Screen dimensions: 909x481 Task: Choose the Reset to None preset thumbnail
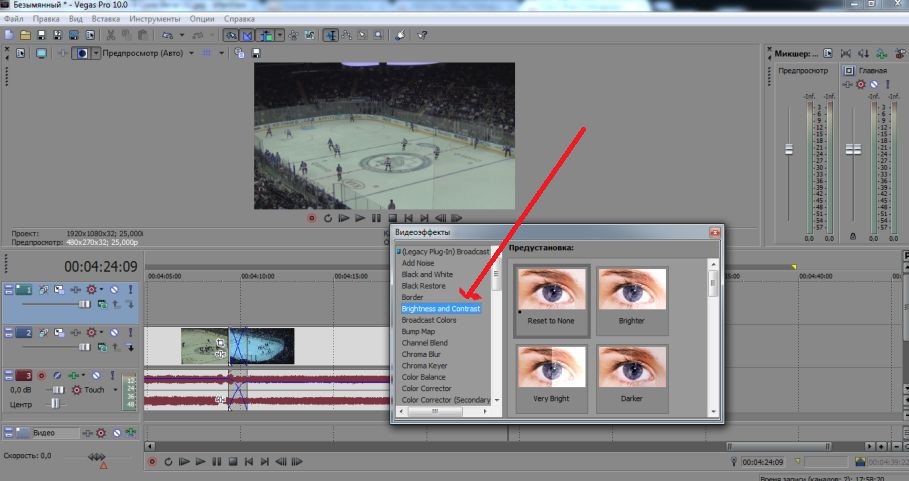[551, 301]
